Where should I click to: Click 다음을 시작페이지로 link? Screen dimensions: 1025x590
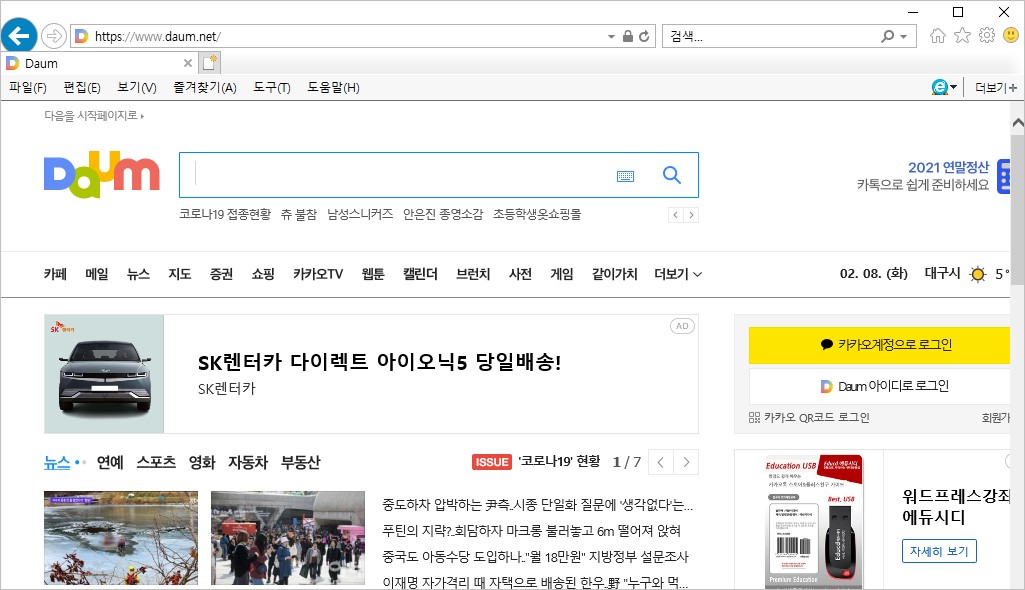pos(94,116)
